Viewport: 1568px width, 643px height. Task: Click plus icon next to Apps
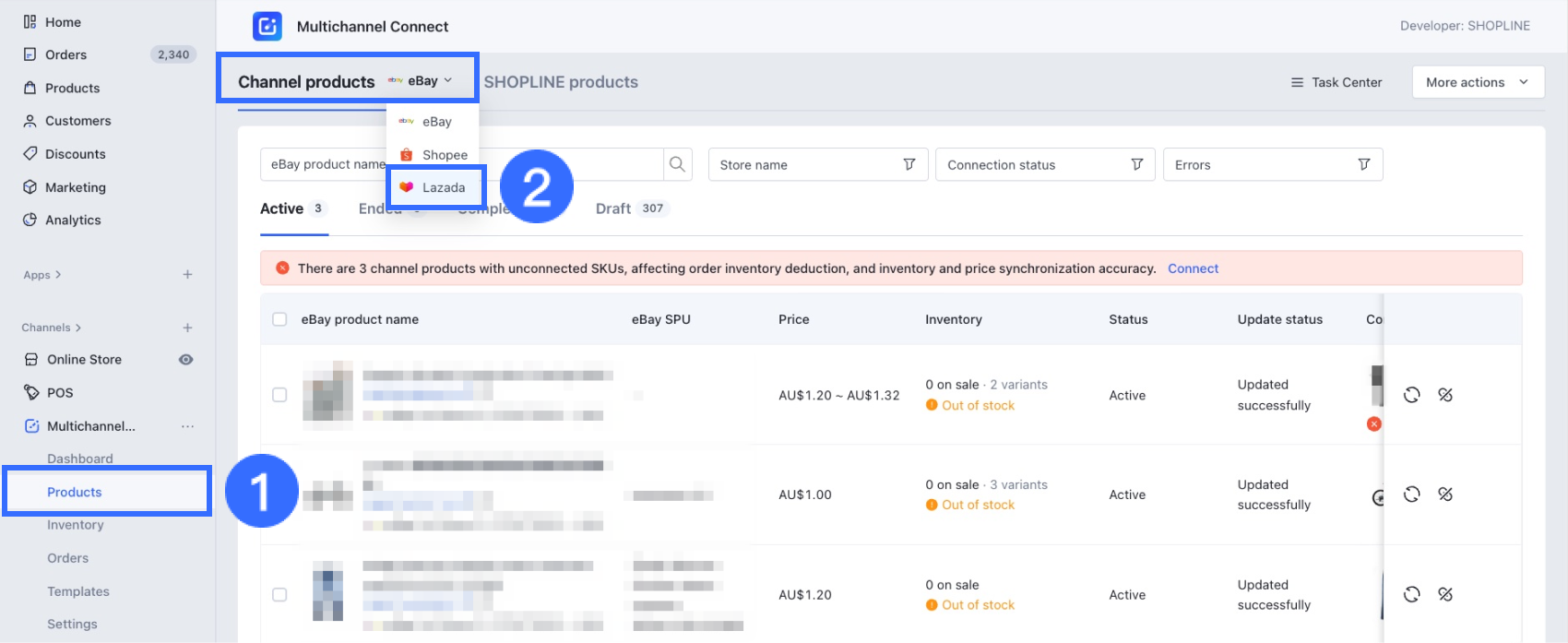[187, 275]
